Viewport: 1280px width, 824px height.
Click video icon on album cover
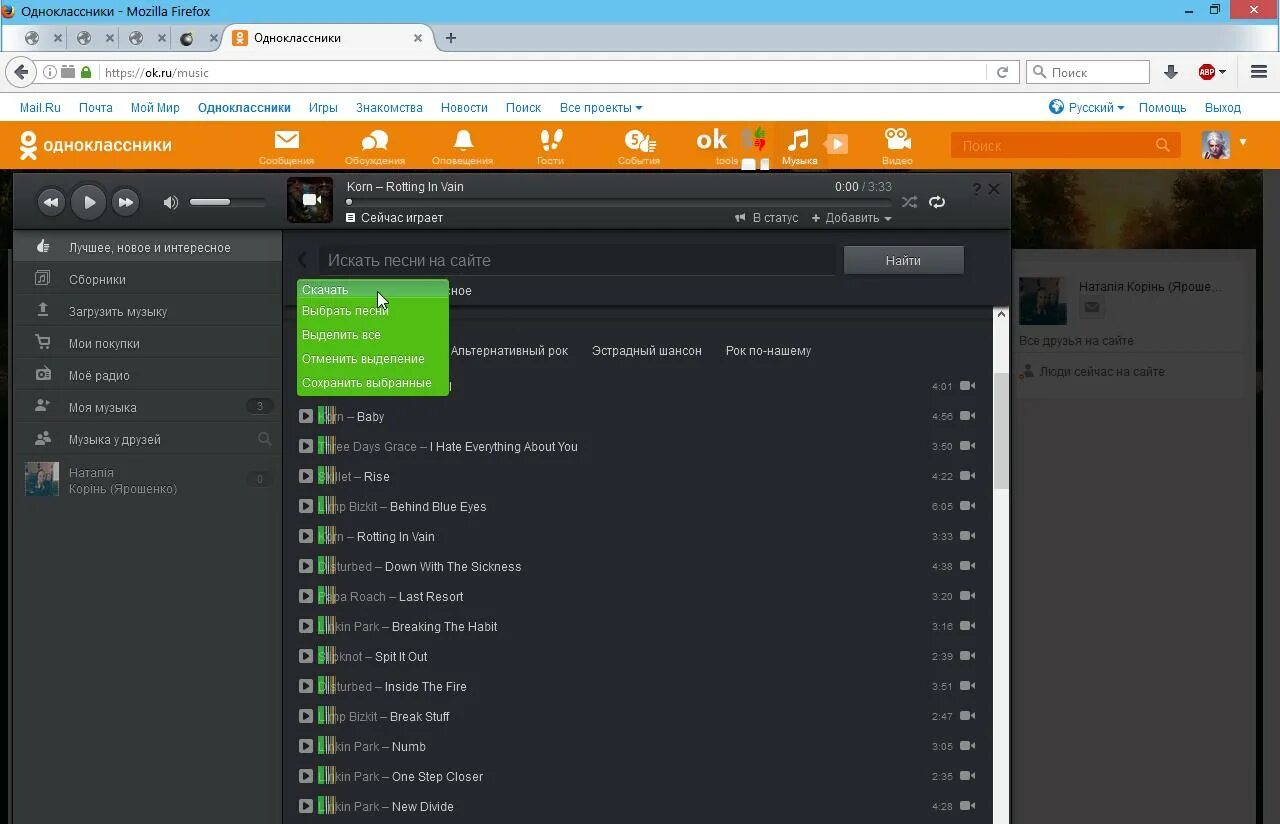point(310,200)
